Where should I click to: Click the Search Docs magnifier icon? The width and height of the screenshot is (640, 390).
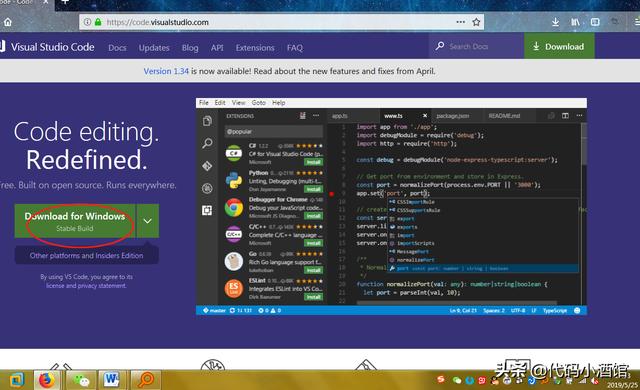tap(440, 46)
